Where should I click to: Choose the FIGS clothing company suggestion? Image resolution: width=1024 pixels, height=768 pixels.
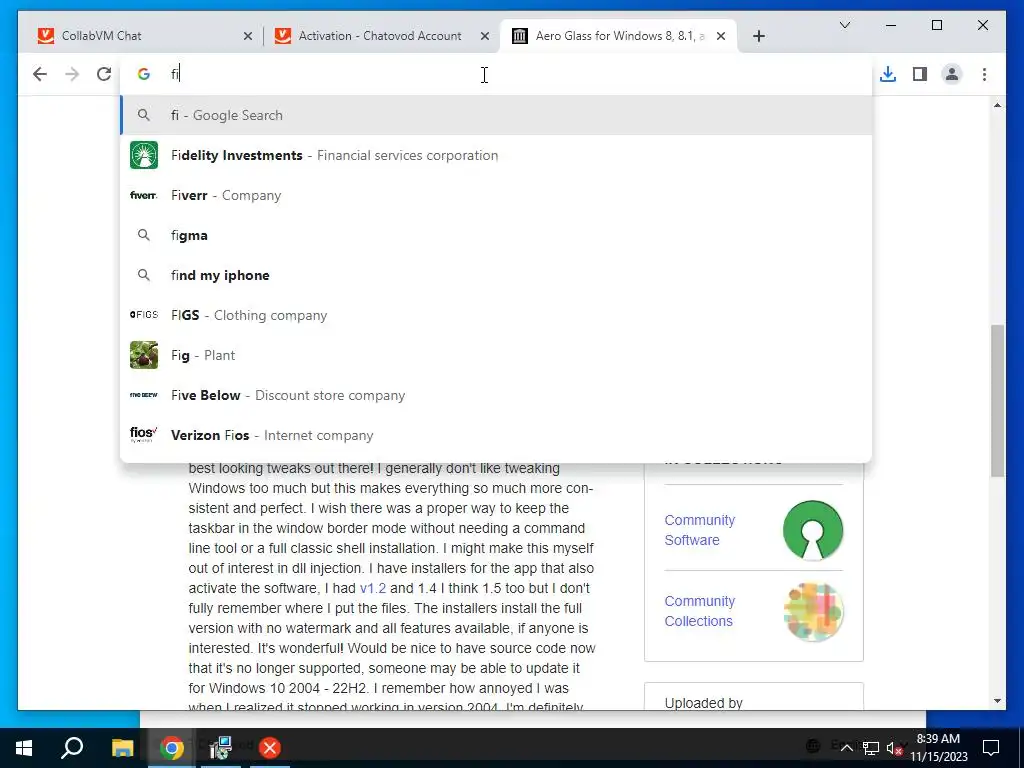[496, 315]
